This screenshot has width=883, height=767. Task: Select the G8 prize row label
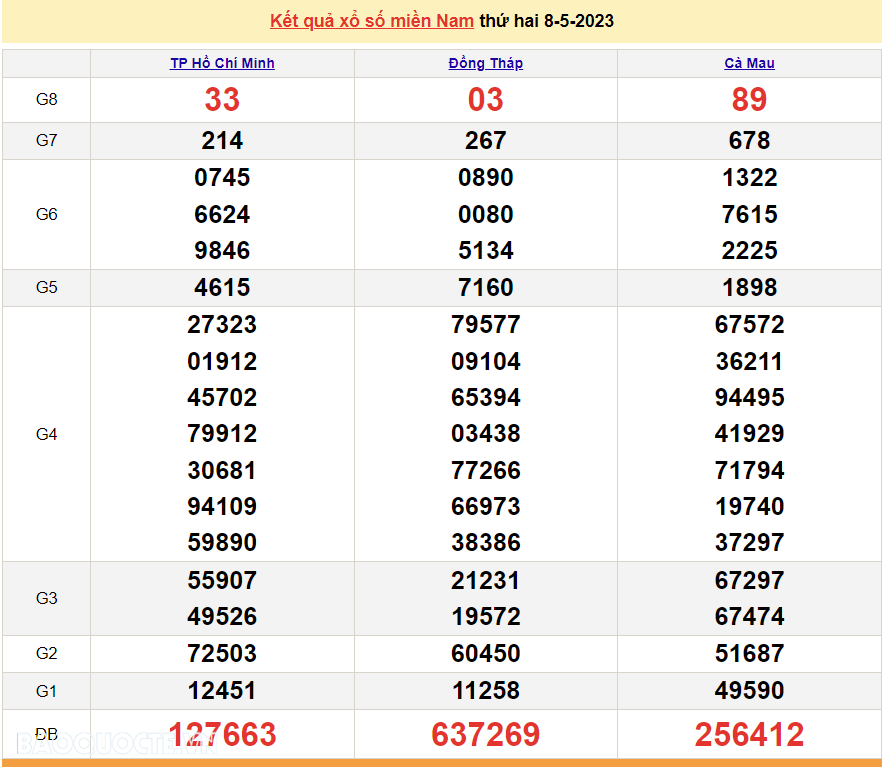[x=46, y=100]
